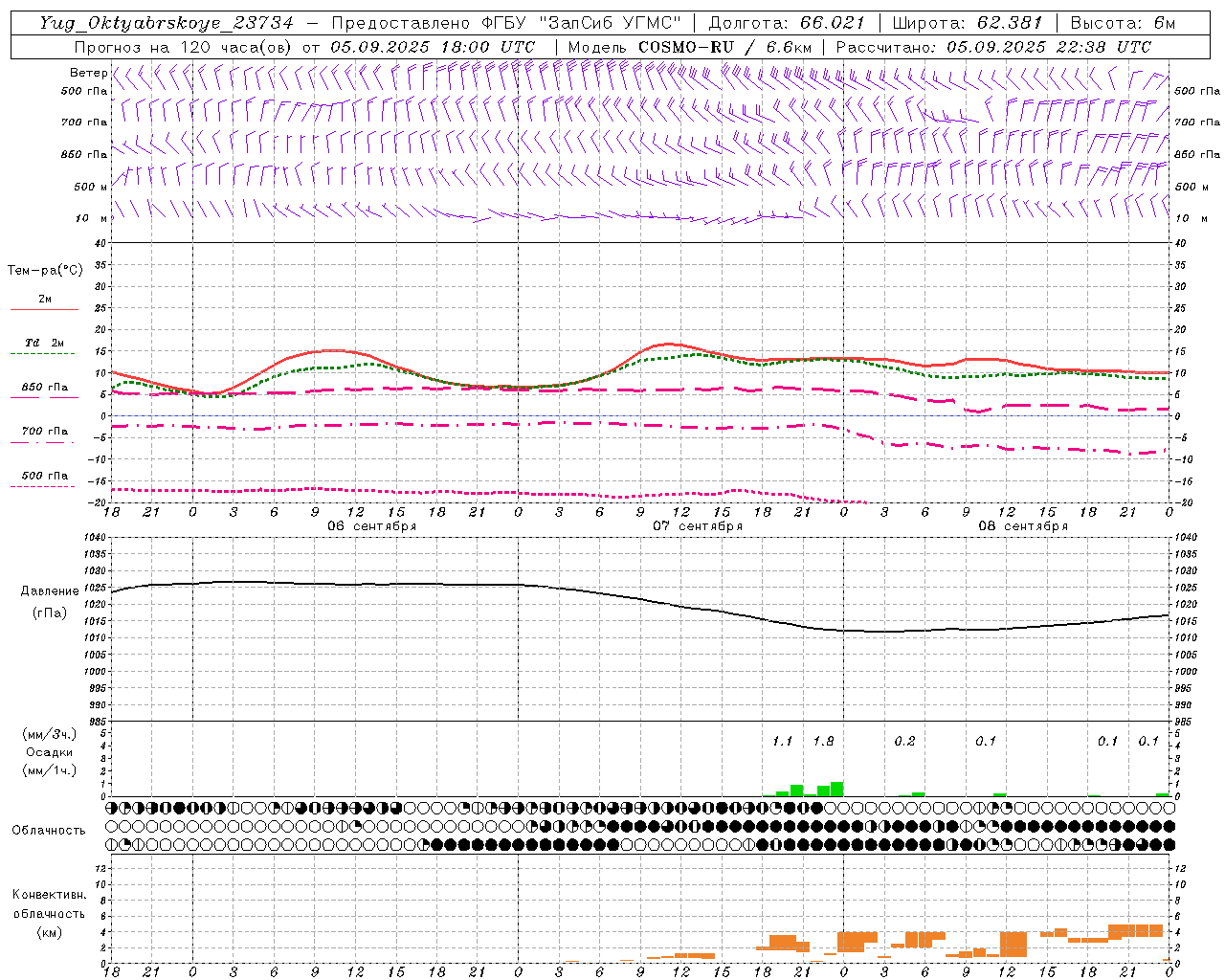Click the 06 сентября date label
The height and width of the screenshot is (980, 1225).
pos(372,526)
